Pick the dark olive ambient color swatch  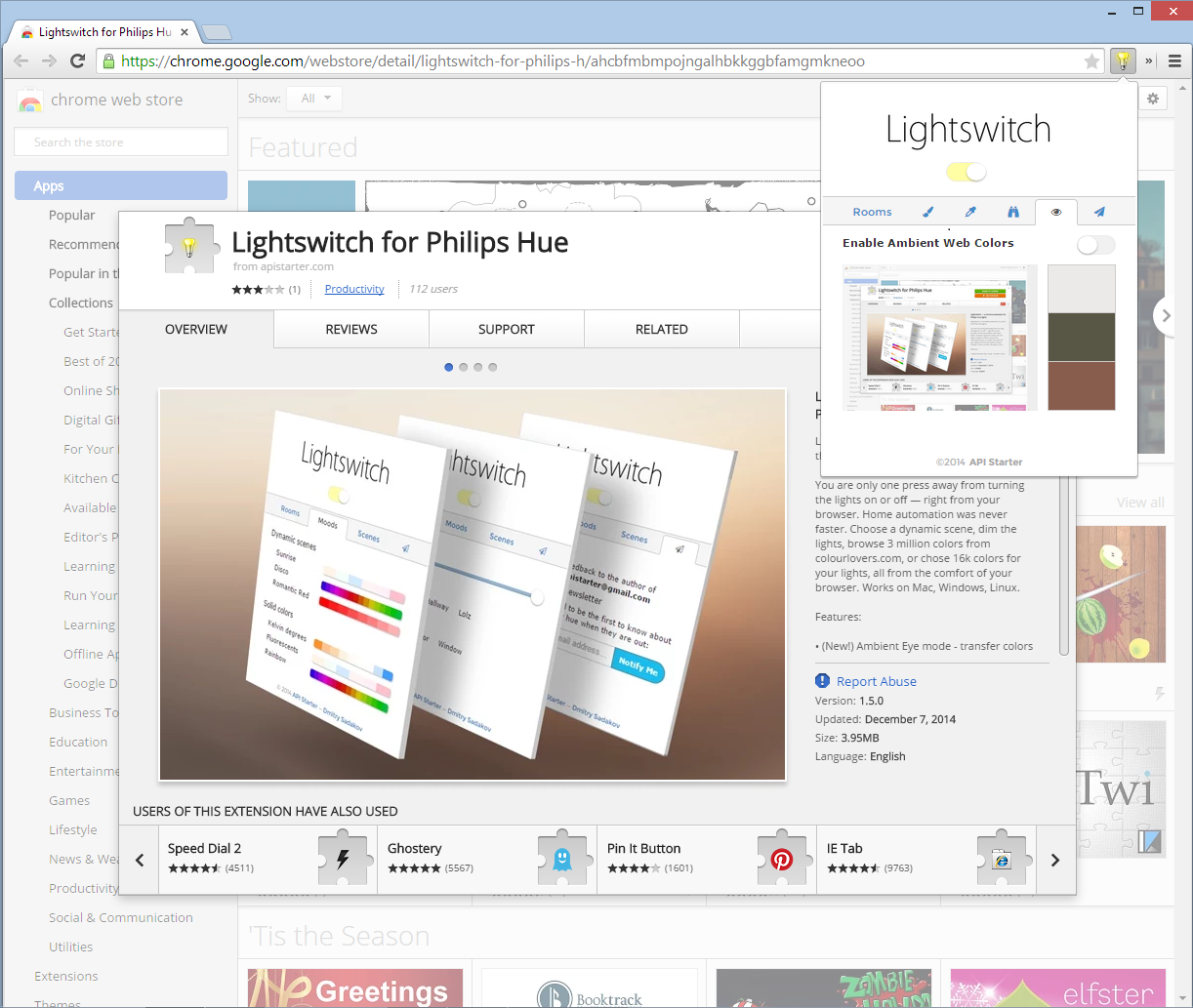click(1081, 338)
